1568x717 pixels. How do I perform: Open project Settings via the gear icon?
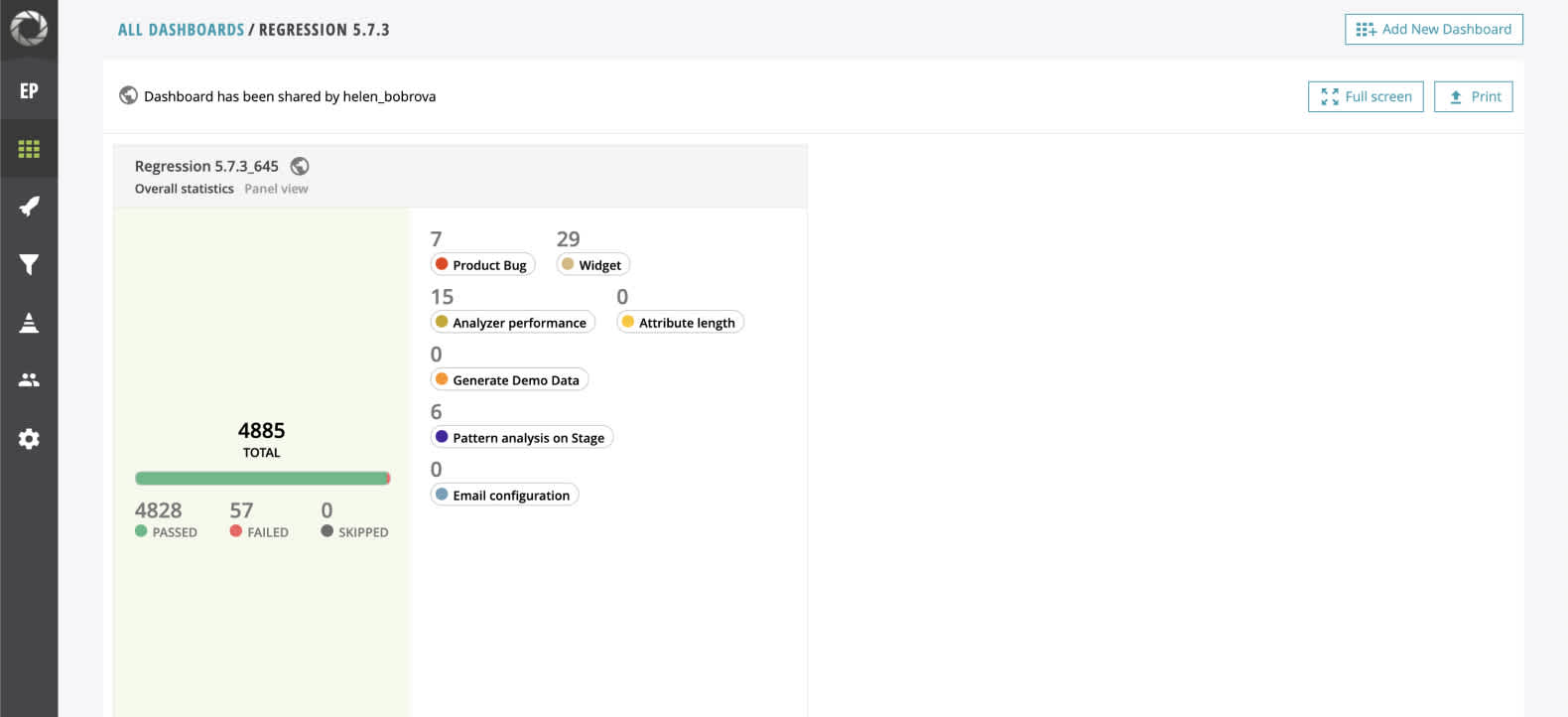tap(29, 438)
